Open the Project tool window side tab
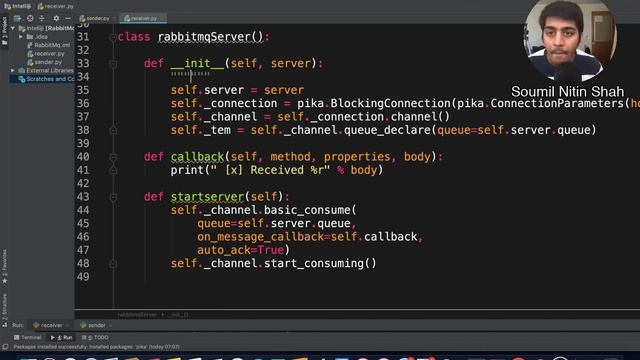The image size is (640, 360). coord(4,32)
